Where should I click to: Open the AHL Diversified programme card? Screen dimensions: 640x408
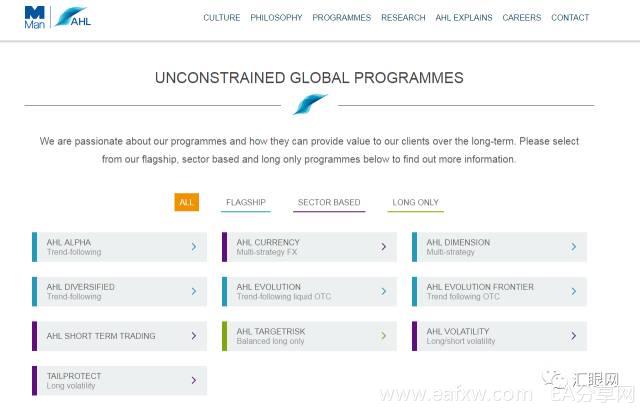pos(119,291)
